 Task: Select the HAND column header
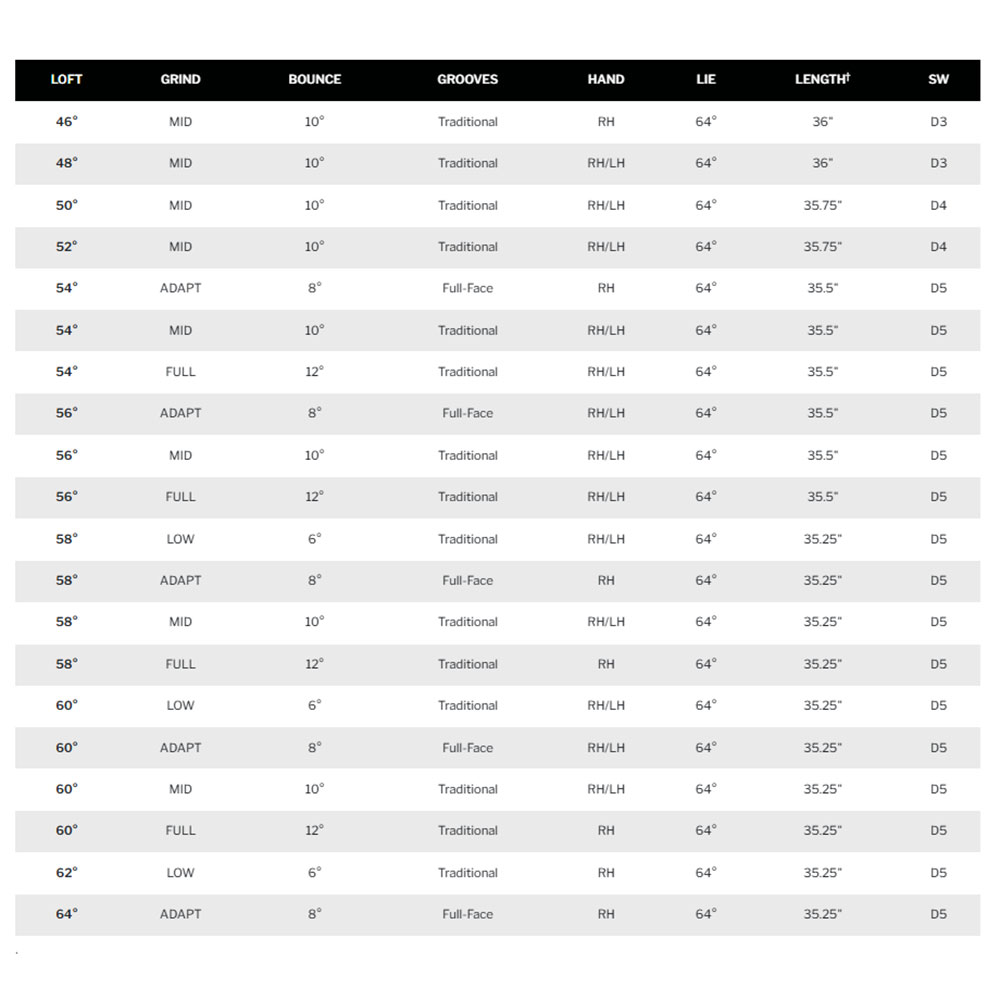(606, 80)
